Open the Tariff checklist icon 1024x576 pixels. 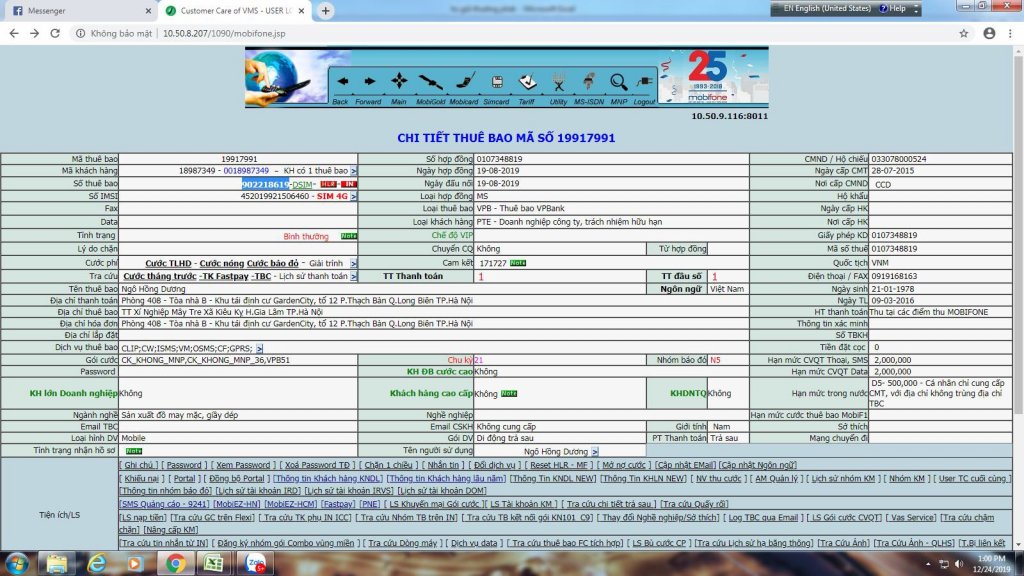click(x=527, y=82)
